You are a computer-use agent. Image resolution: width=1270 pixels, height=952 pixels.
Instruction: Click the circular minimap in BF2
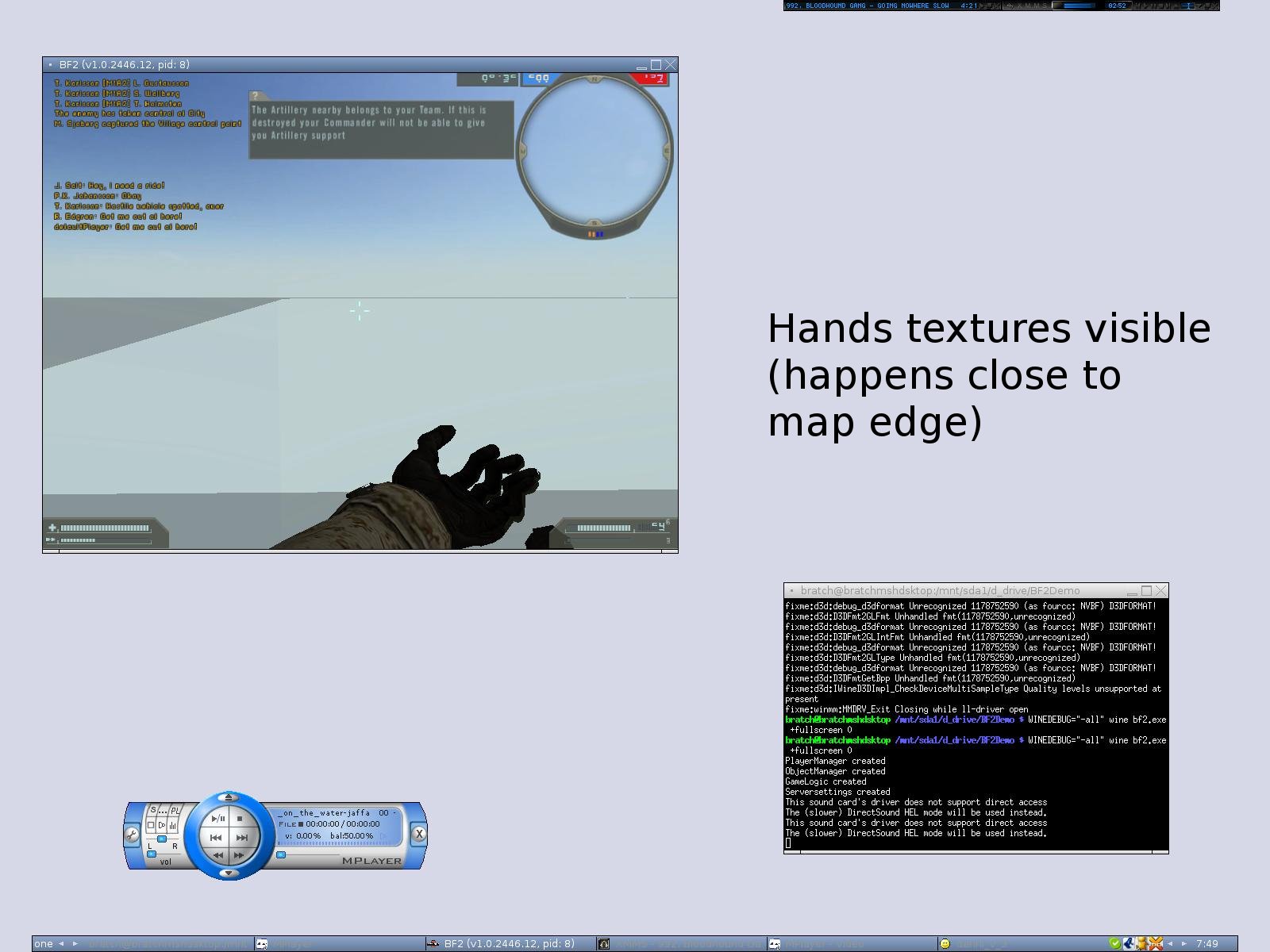pos(595,152)
